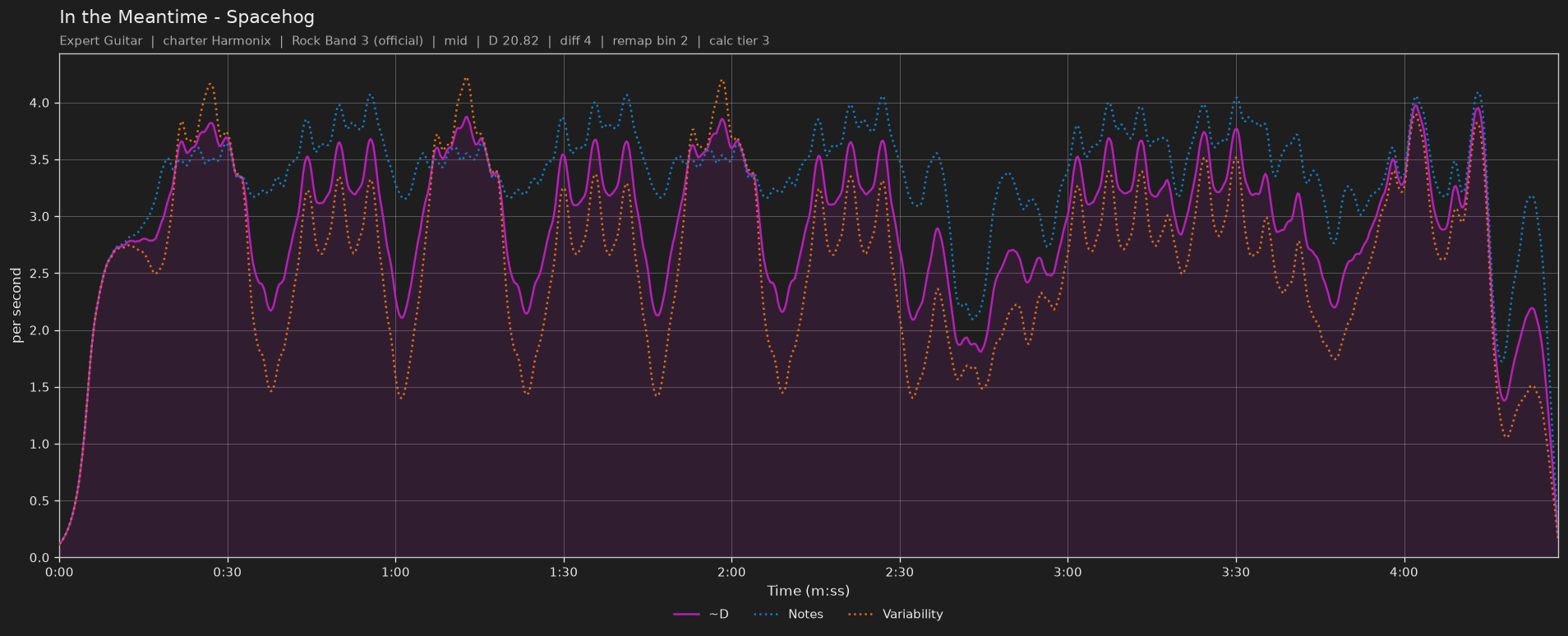Click the '3:00' time tick label
The image size is (1568, 636).
pyautogui.click(x=1068, y=573)
